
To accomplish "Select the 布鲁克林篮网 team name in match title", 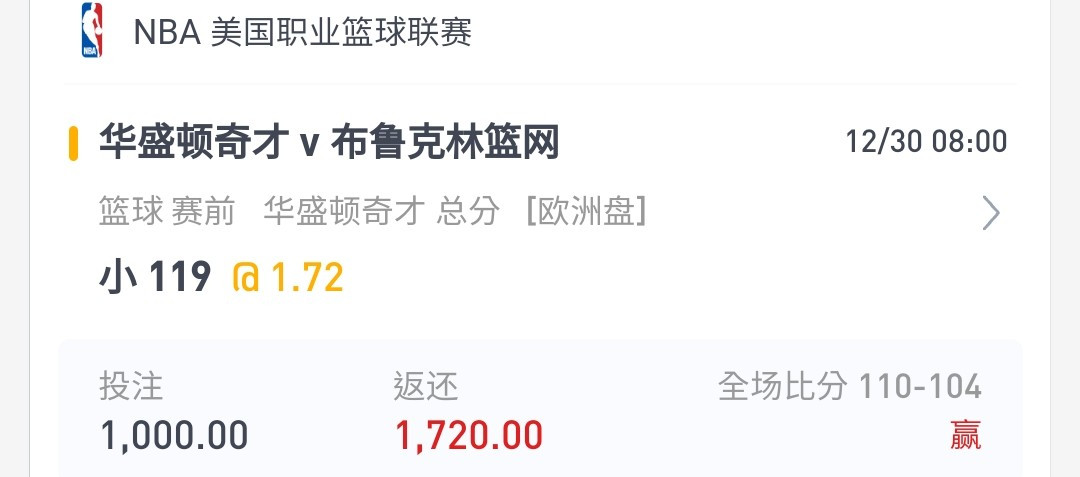I will point(445,144).
